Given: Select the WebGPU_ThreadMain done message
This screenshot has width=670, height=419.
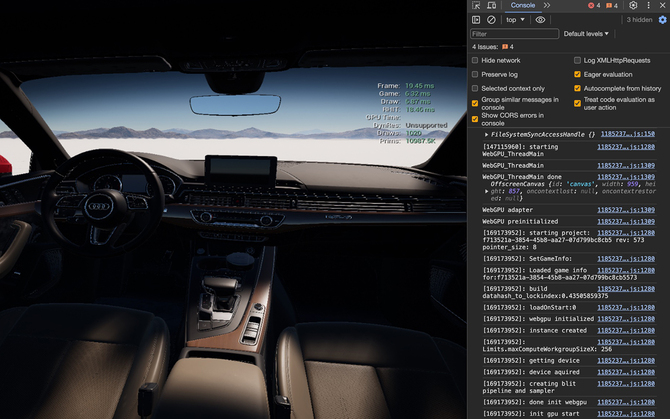Looking at the screenshot, I should 522,176.
